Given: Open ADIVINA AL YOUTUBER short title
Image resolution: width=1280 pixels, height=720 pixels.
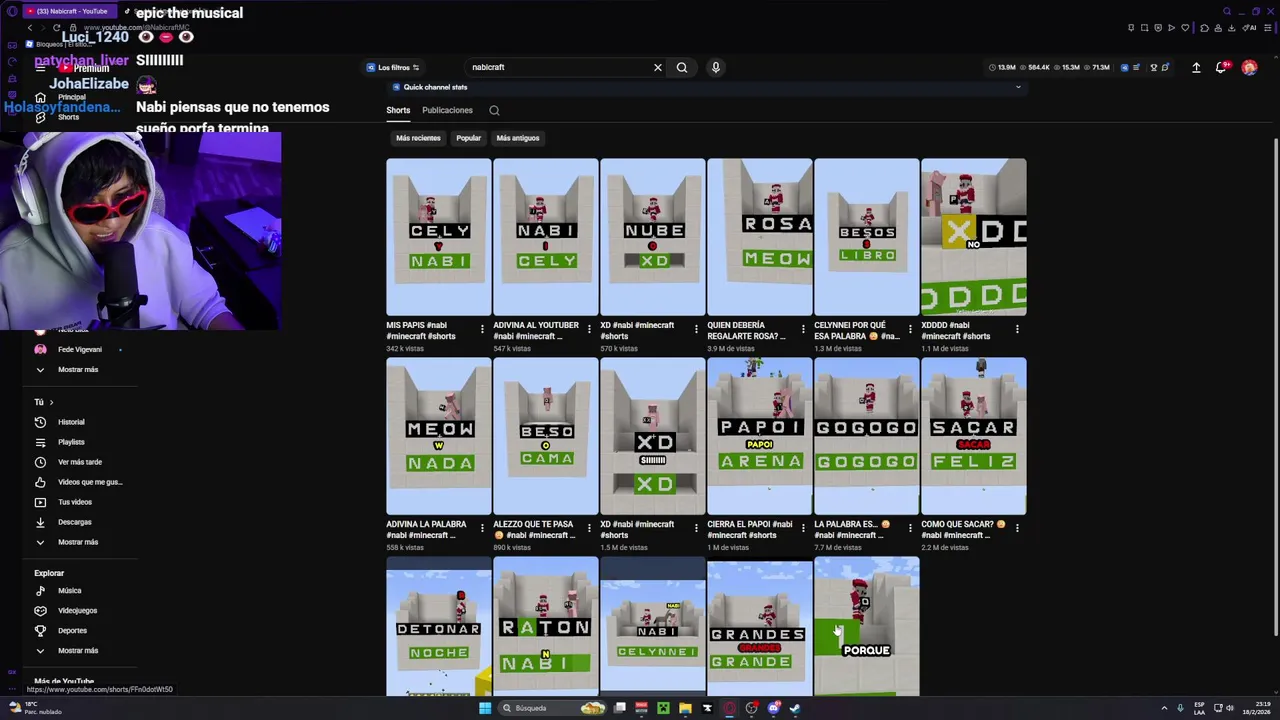Looking at the screenshot, I should (x=536, y=330).
